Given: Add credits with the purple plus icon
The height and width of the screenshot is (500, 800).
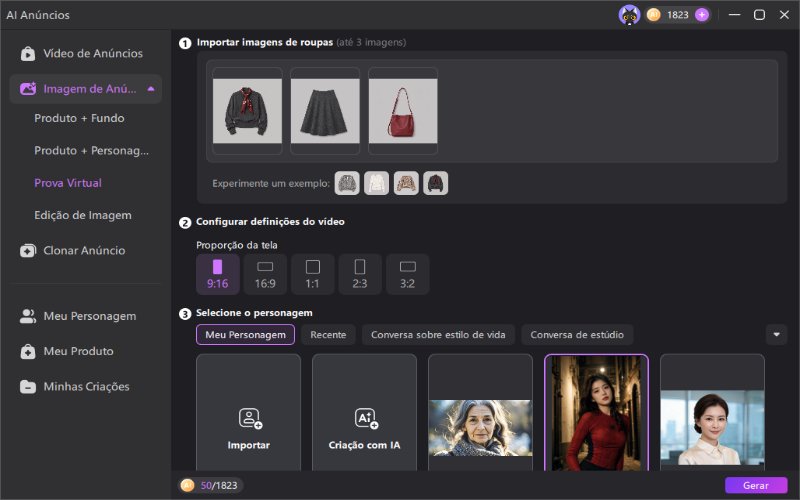Looking at the screenshot, I should (702, 15).
